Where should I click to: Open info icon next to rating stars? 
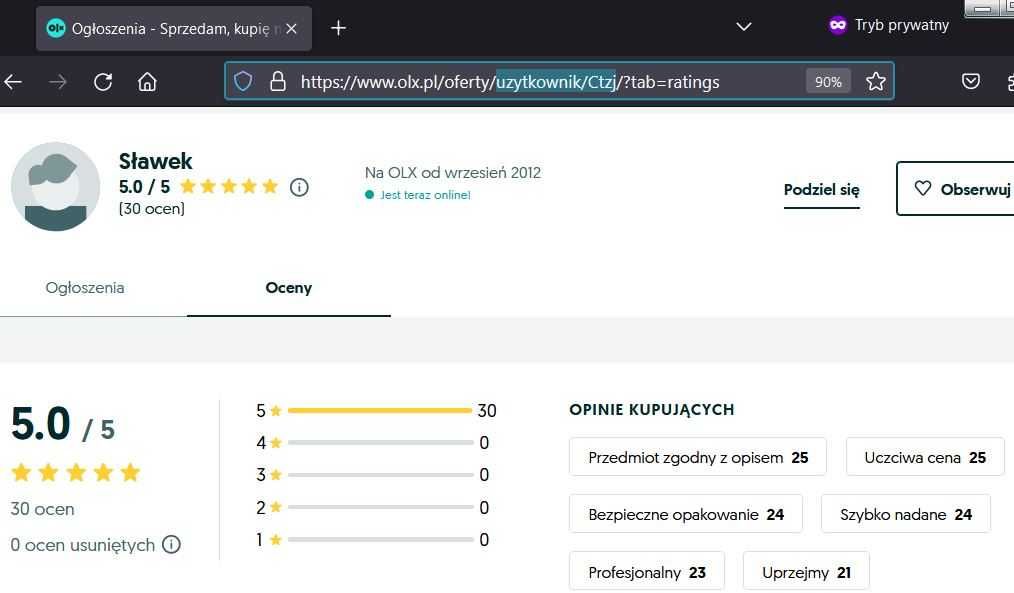(x=299, y=188)
